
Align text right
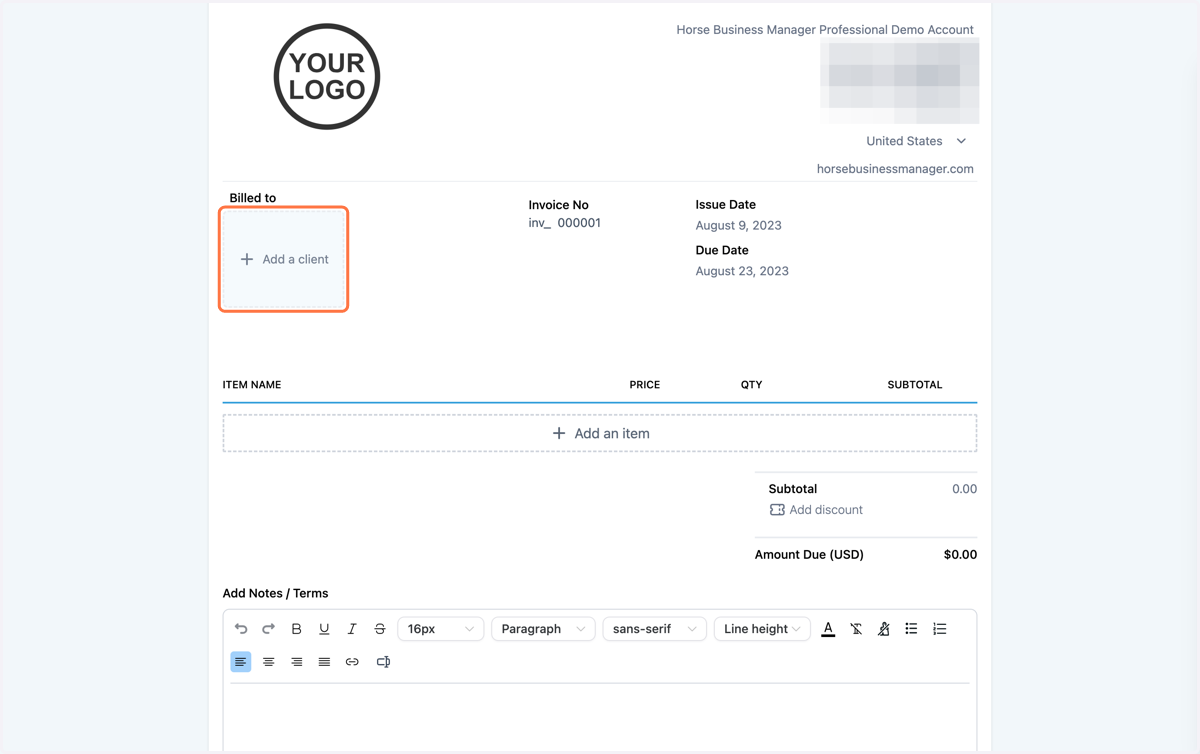click(x=296, y=662)
